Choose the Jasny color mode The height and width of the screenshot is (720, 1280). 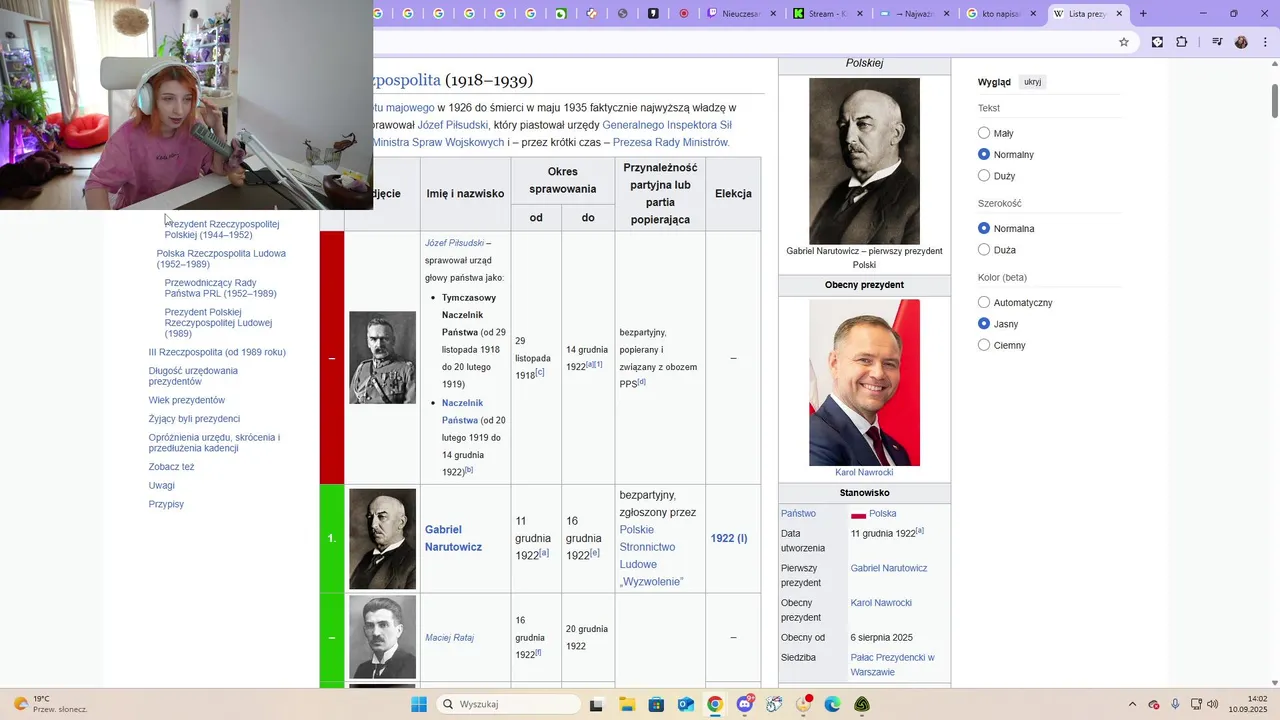click(984, 324)
